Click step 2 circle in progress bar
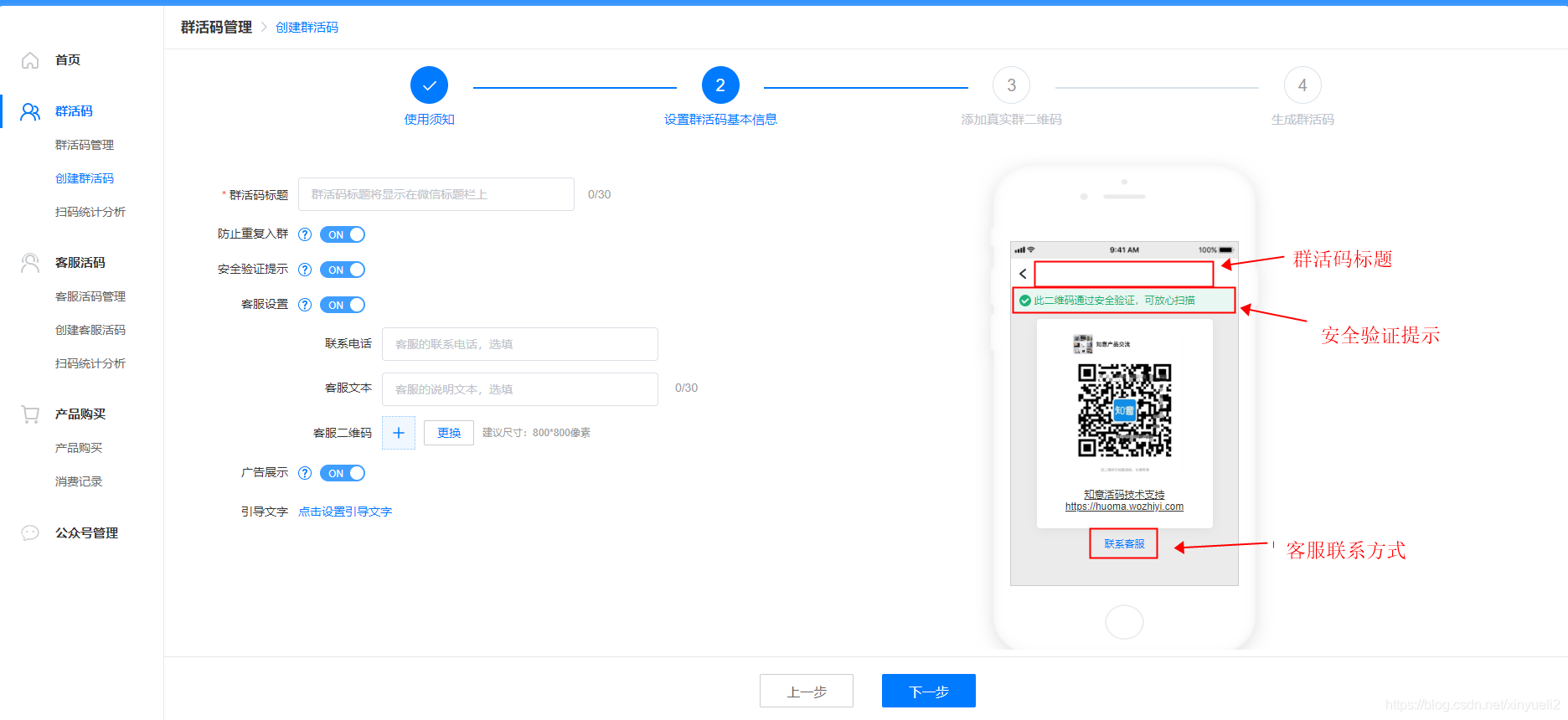The height and width of the screenshot is (720, 1568). coord(720,85)
